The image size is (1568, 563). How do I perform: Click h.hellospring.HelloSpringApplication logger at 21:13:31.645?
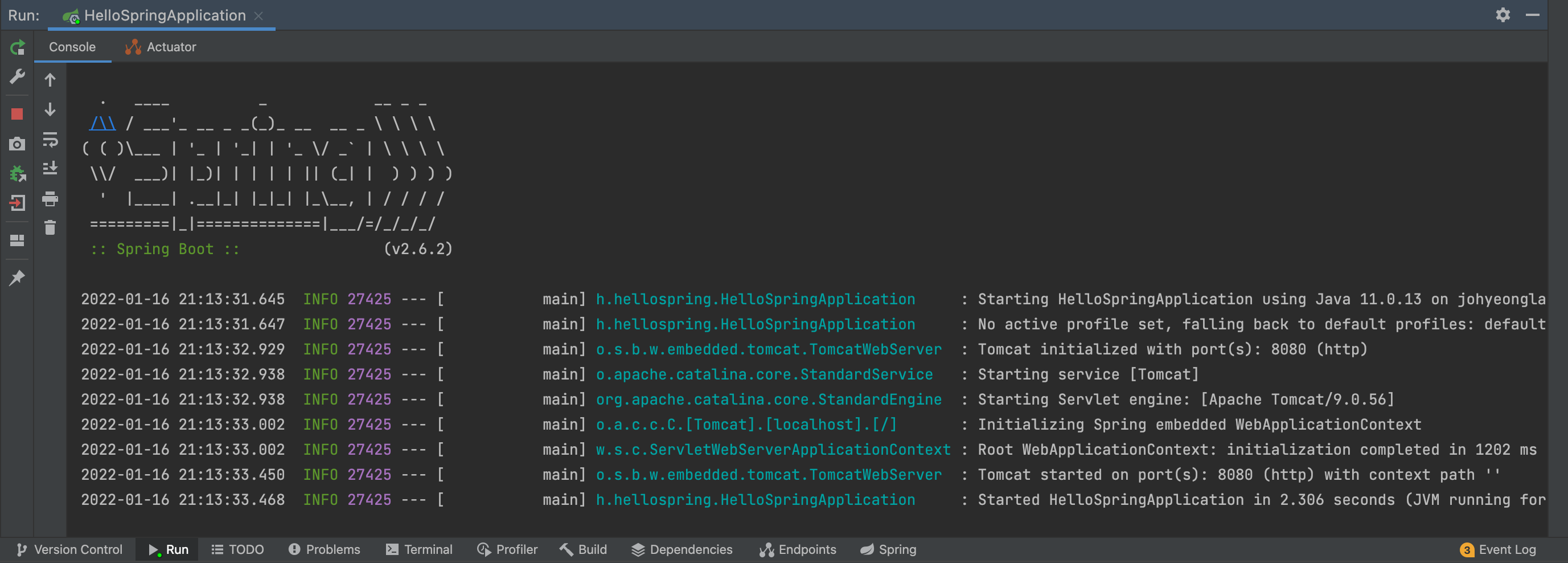pyautogui.click(x=756, y=299)
